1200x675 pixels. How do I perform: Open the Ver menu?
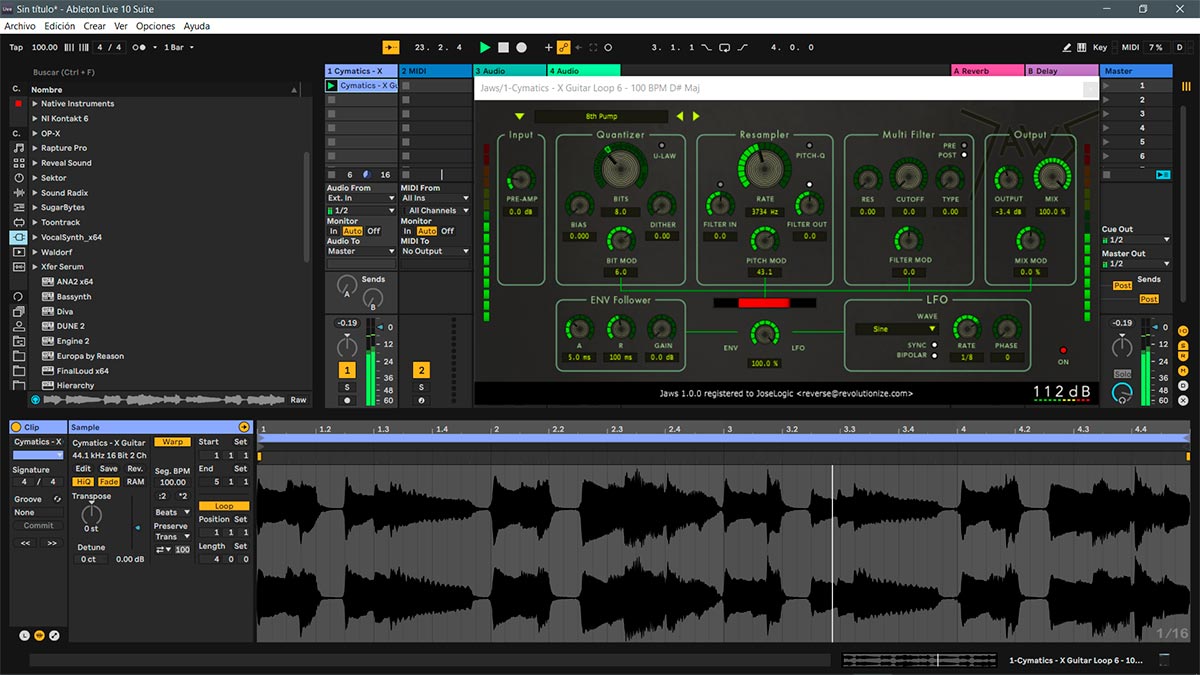[121, 26]
